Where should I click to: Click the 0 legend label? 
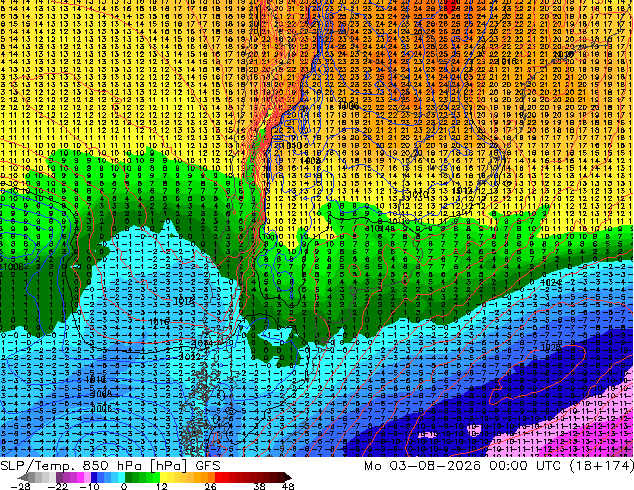(x=124, y=486)
